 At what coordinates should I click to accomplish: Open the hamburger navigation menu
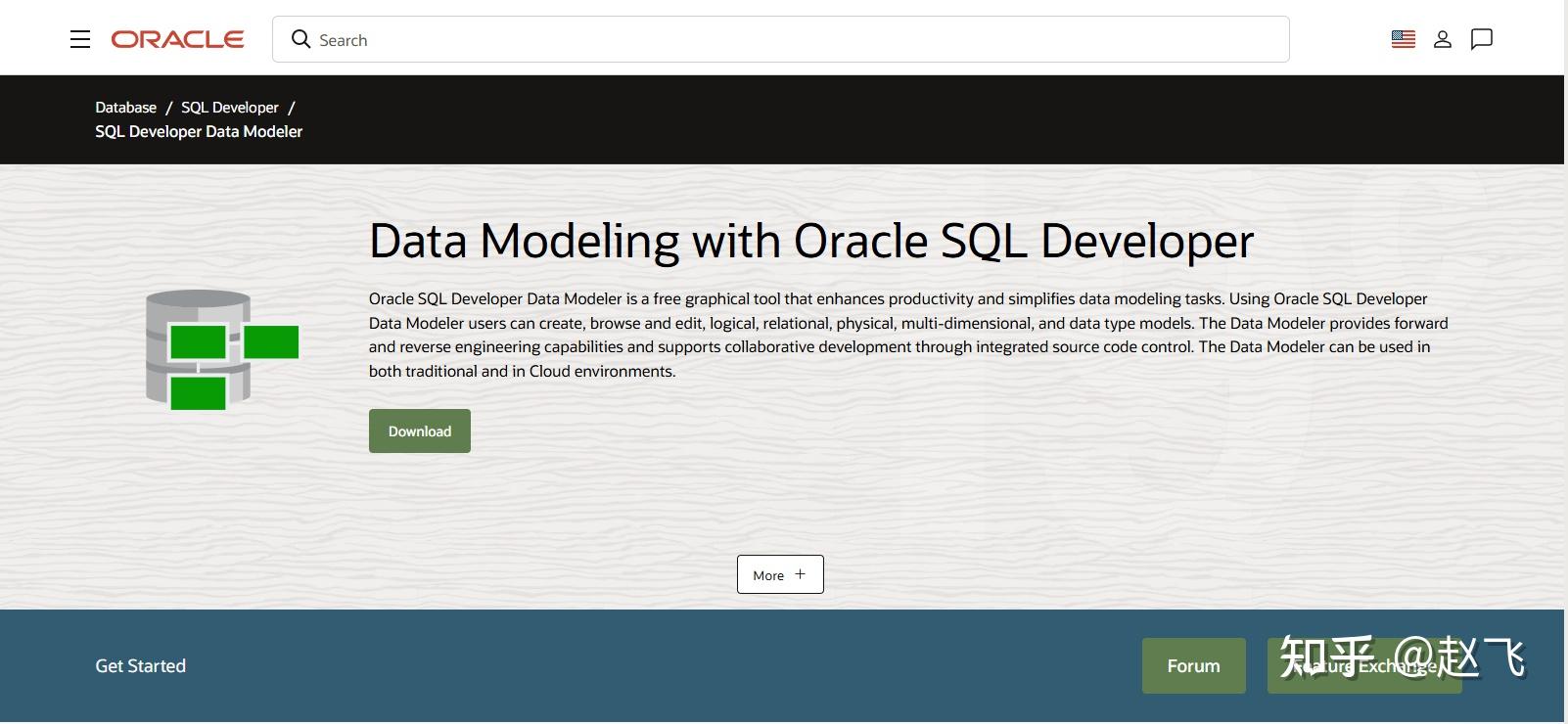[80, 39]
